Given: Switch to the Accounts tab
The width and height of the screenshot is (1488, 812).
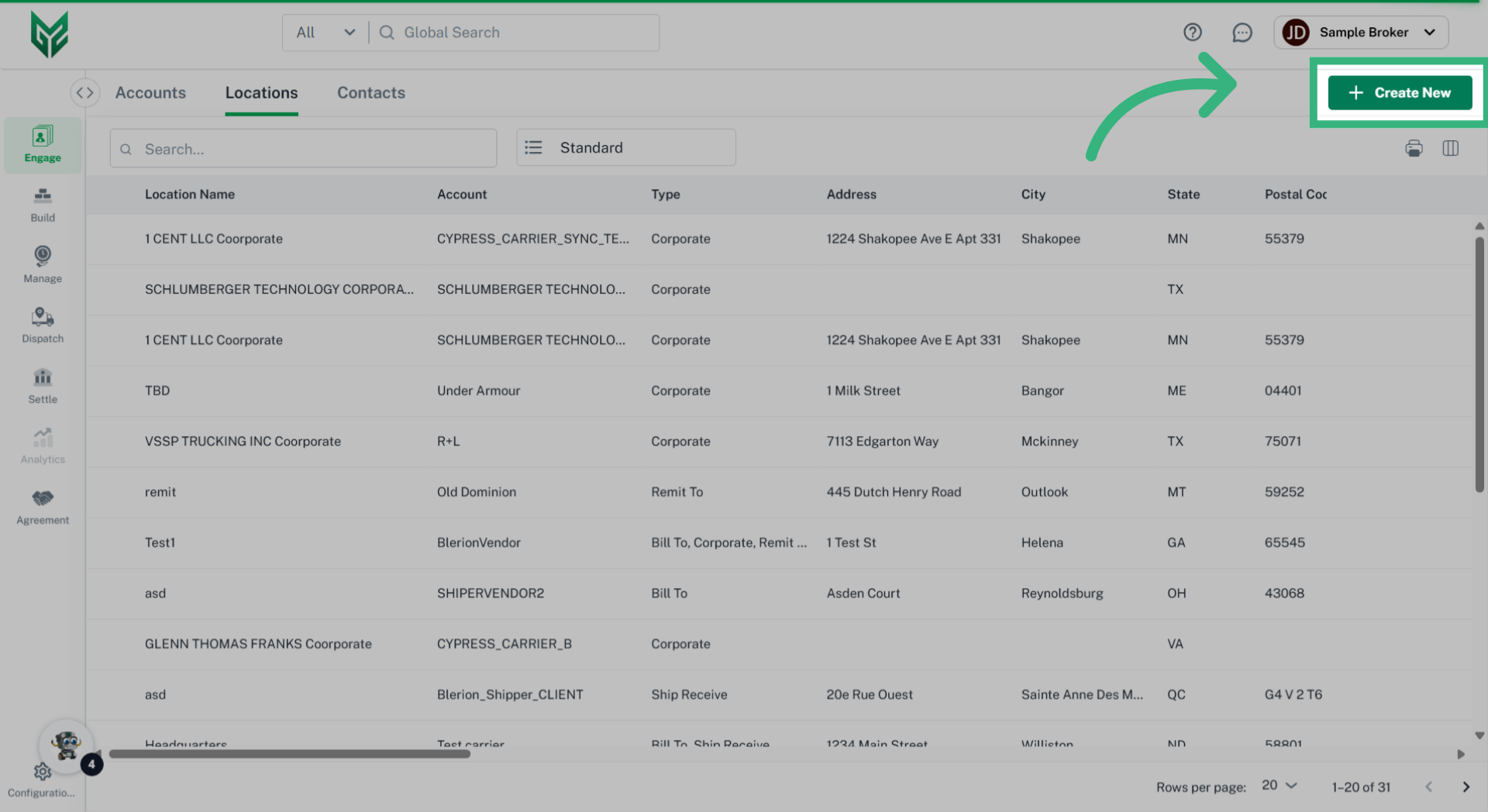Looking at the screenshot, I should click(150, 93).
